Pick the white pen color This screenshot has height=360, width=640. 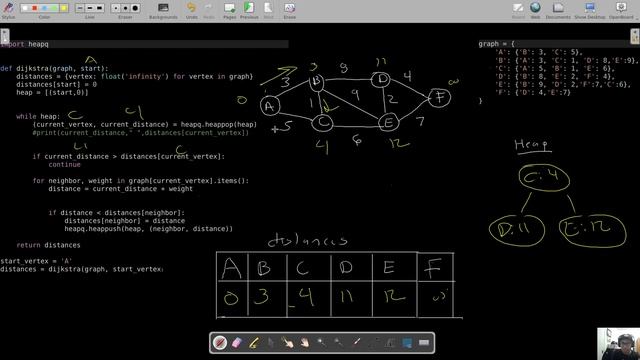(25, 8)
